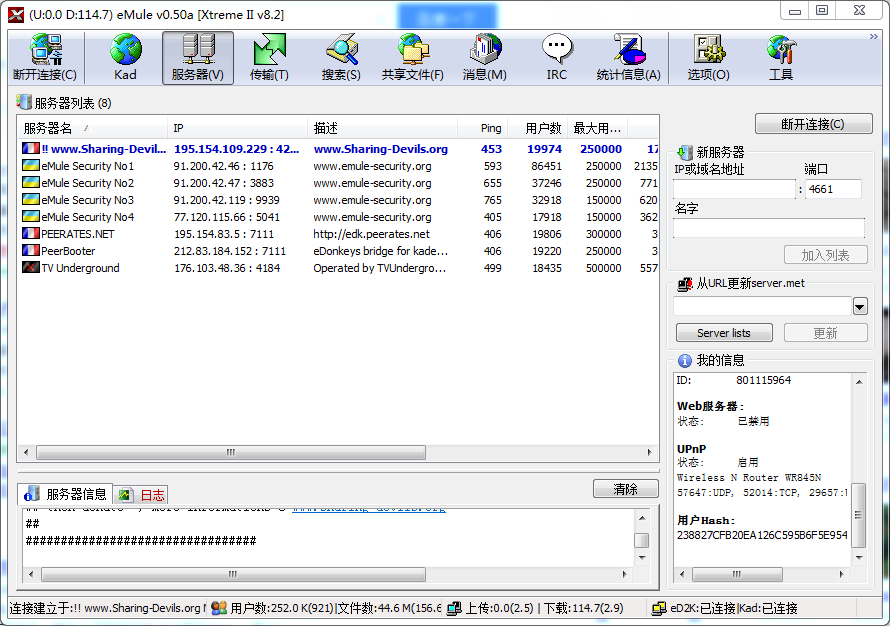Select the TV Underground server row name
Image resolution: width=890 pixels, height=626 pixels.
click(80, 268)
